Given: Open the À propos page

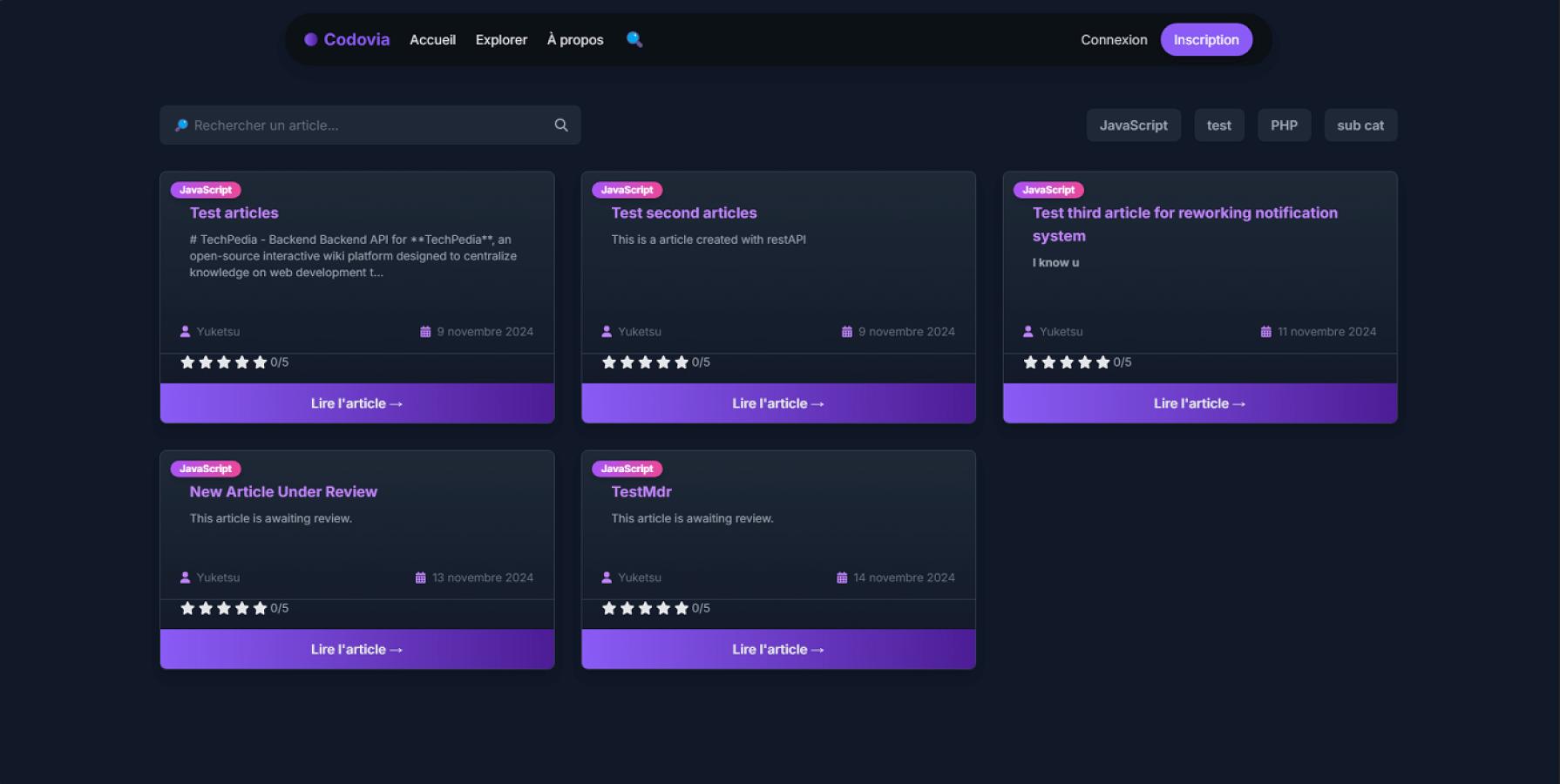Looking at the screenshot, I should 574,39.
